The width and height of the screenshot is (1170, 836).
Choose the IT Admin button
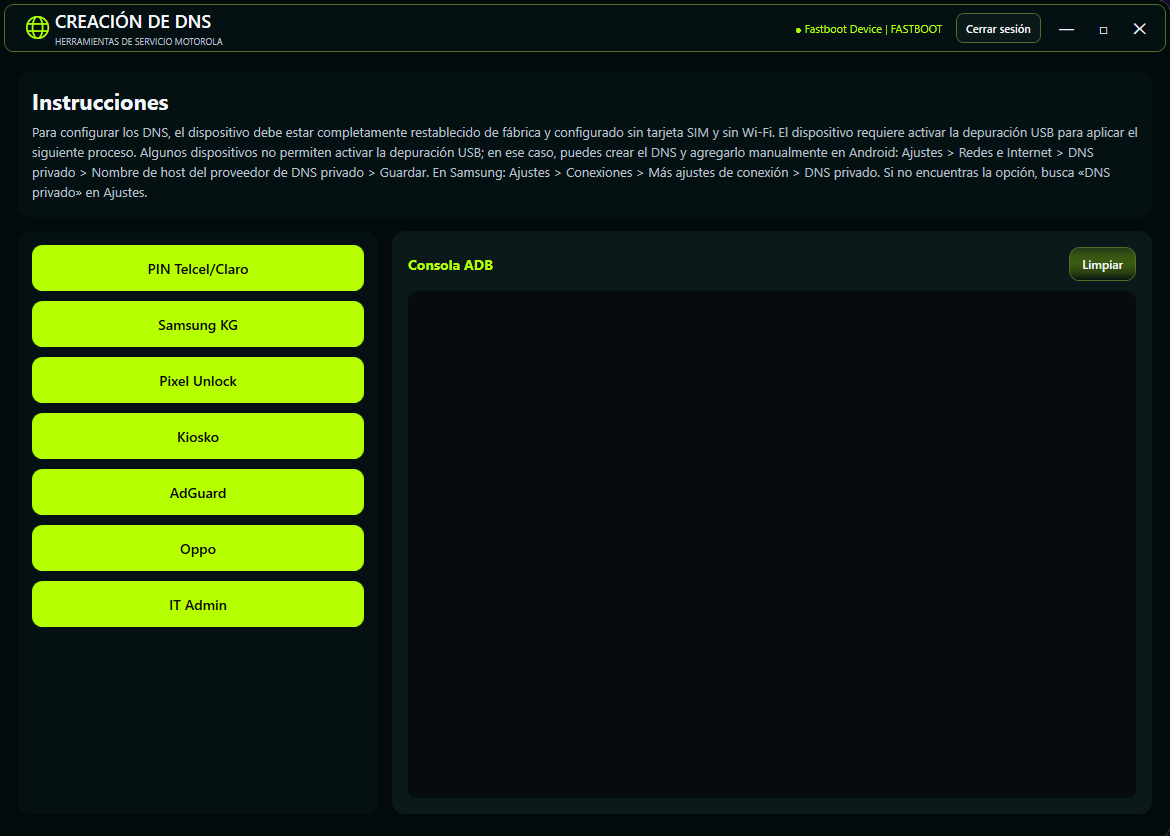point(198,604)
